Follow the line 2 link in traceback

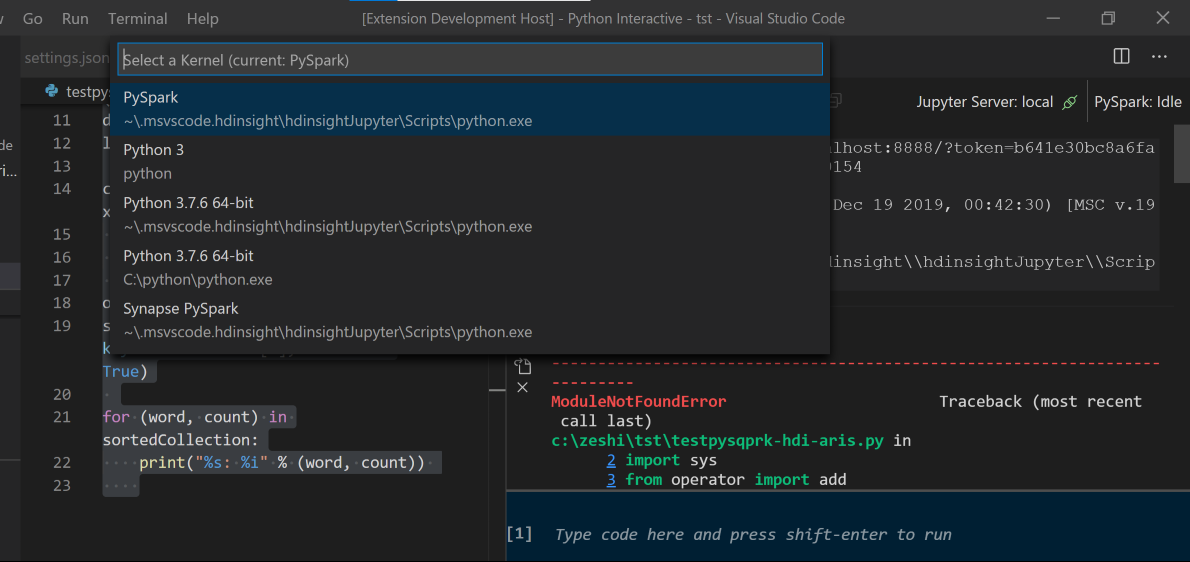(611, 460)
